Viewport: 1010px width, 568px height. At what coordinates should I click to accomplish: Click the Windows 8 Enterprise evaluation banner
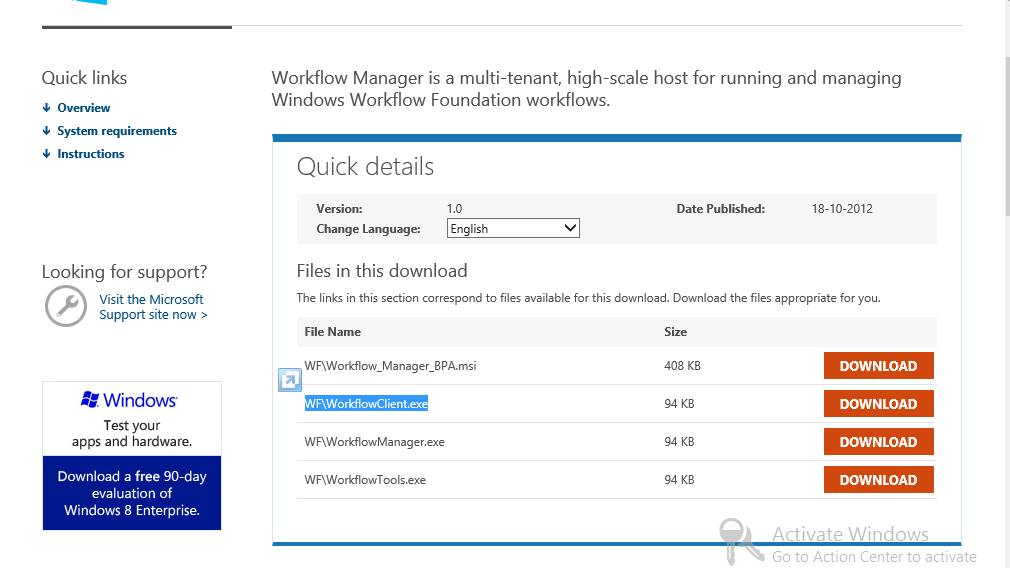tap(132, 493)
